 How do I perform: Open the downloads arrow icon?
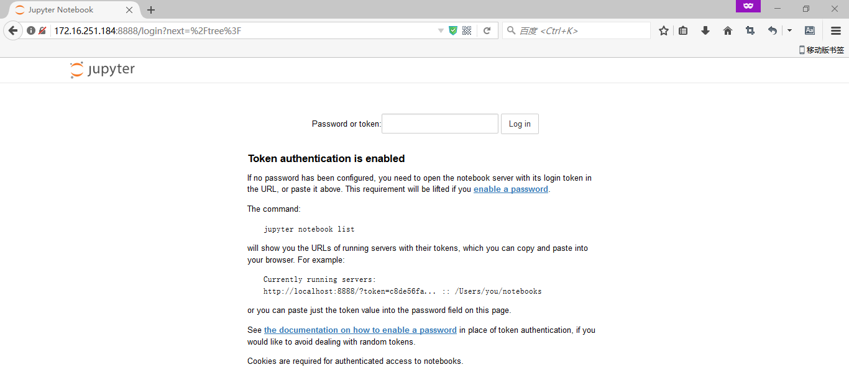coord(705,31)
